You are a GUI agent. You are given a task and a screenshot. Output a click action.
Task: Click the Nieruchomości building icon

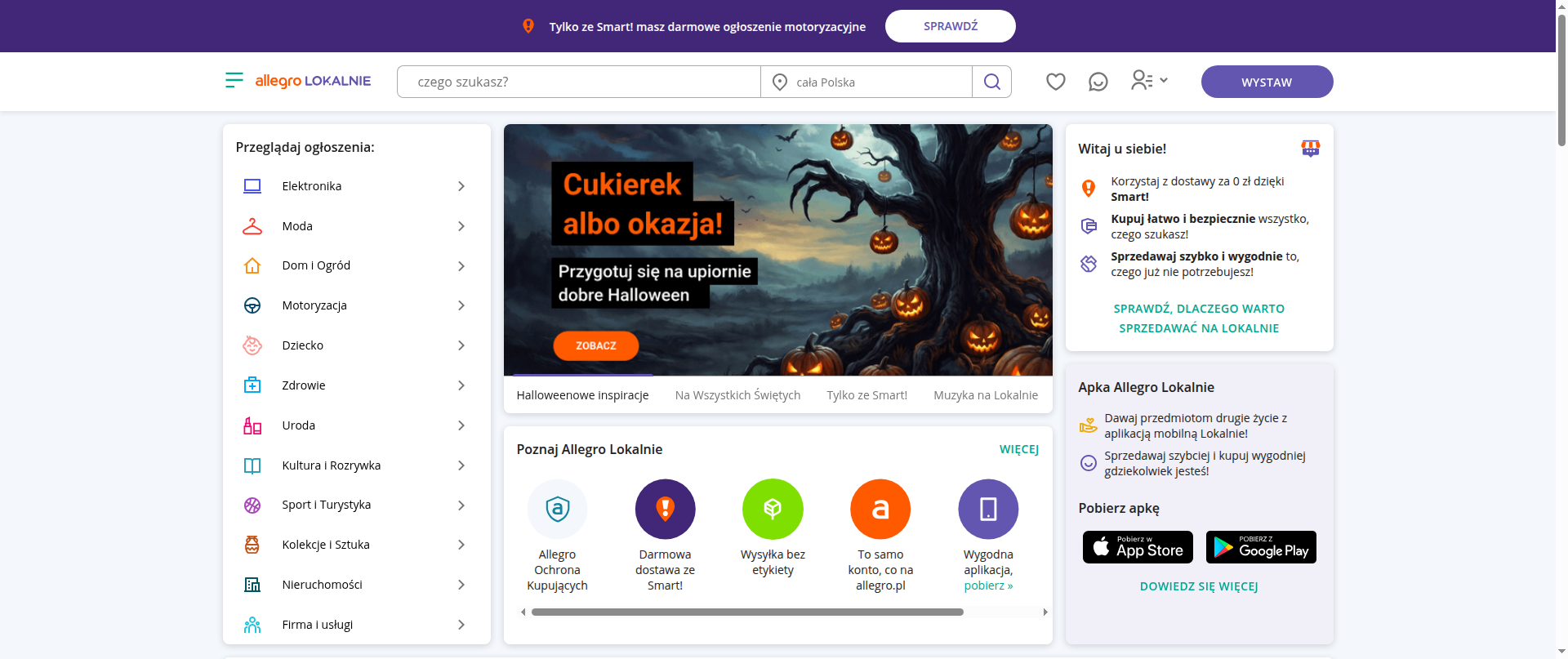tap(252, 585)
